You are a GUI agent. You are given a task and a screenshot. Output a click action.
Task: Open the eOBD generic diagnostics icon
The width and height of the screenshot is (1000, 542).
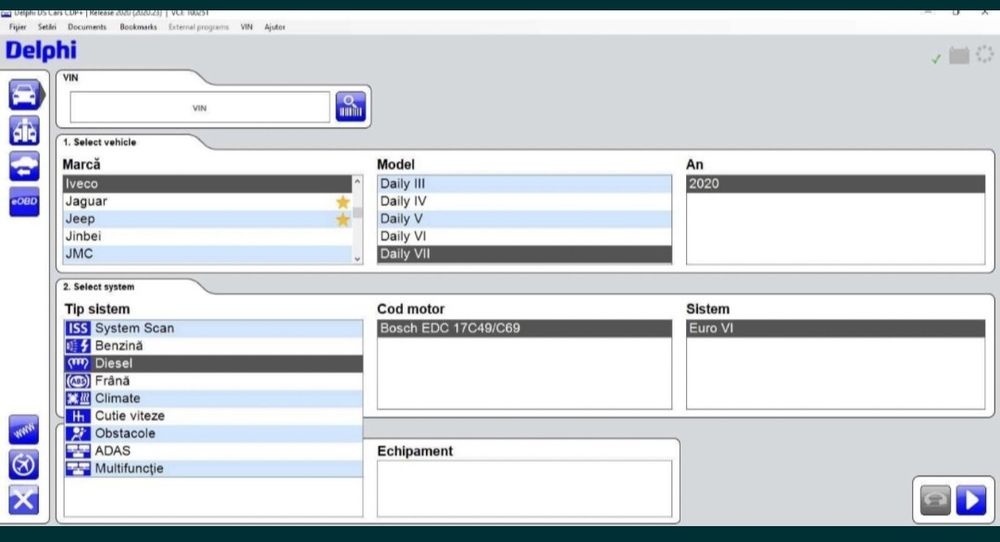(x=24, y=201)
